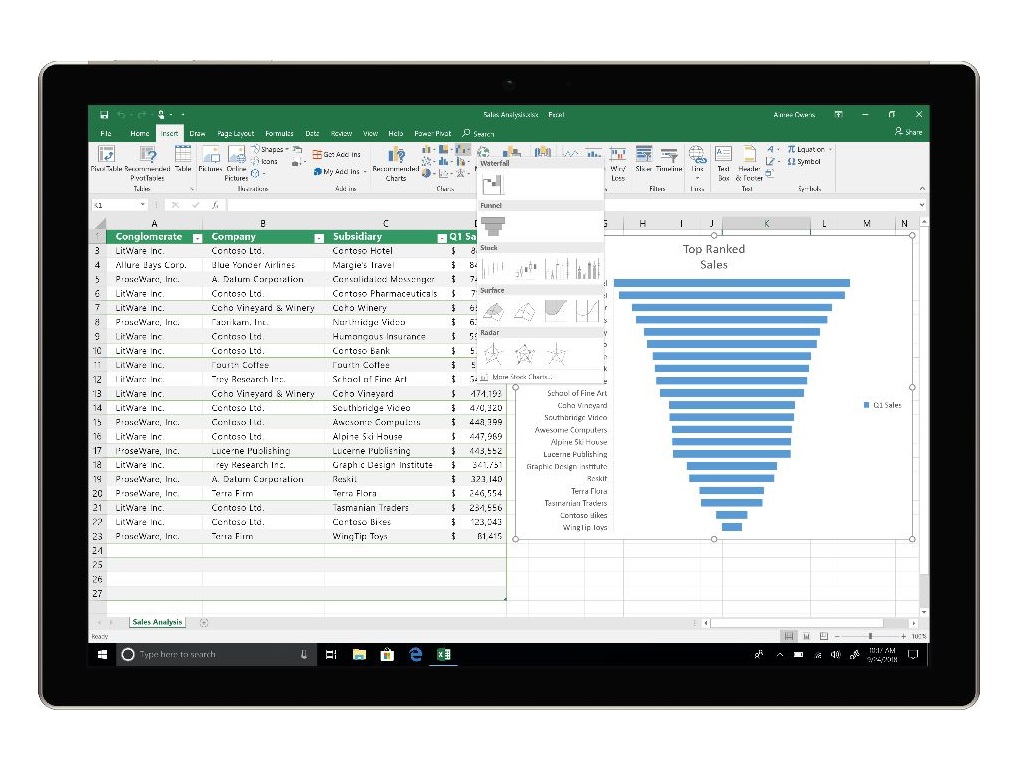The width and height of the screenshot is (1026, 770).
Task: Click the Share button
Action: pos(909,132)
